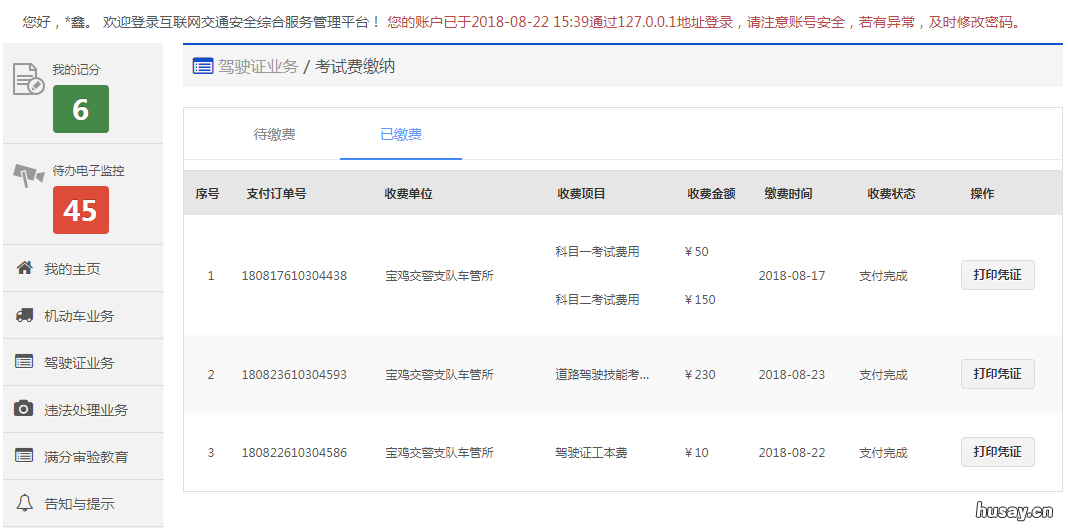Click the truncated 道路驾驶技能考... item
Viewport: 1068px width, 528px height.
[x=602, y=375]
